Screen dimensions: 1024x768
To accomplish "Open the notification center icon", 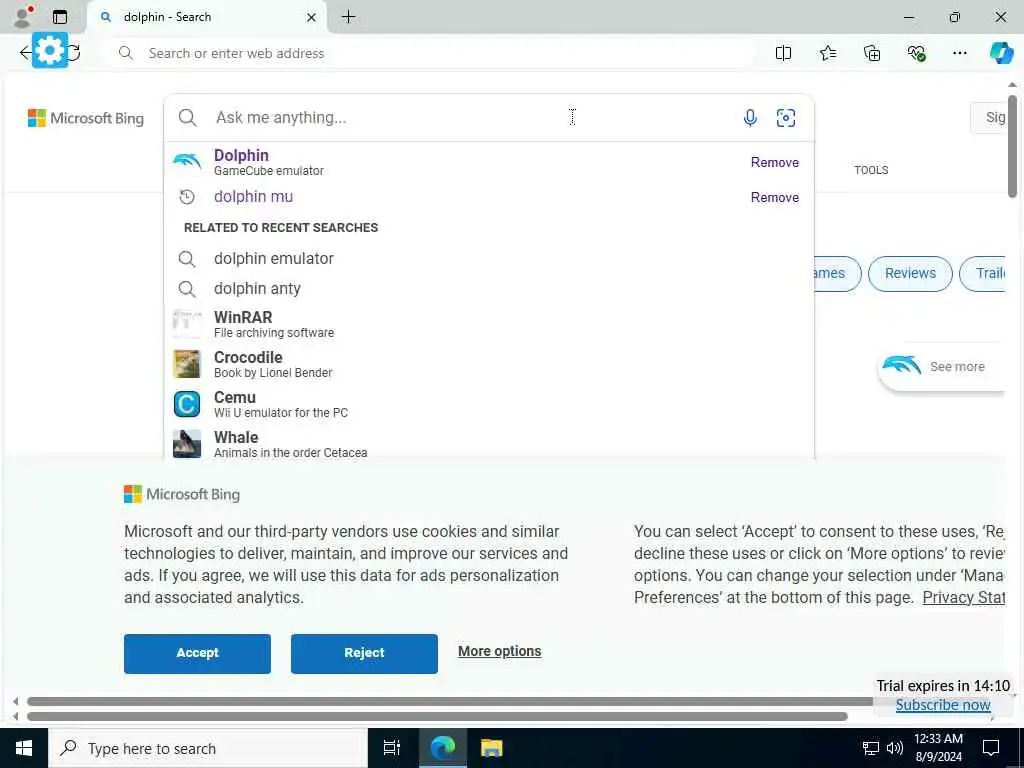I will coord(991,748).
